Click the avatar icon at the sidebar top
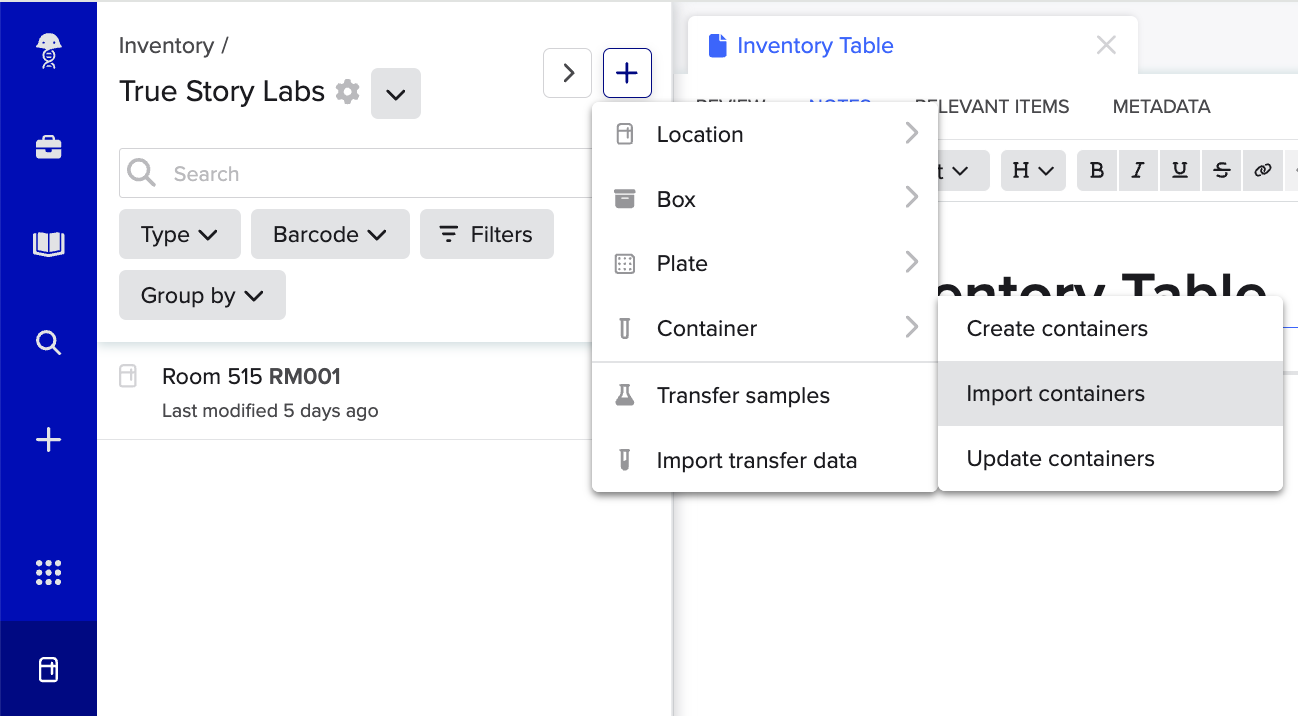Screen dimensions: 1298x716 [x=48, y=48]
